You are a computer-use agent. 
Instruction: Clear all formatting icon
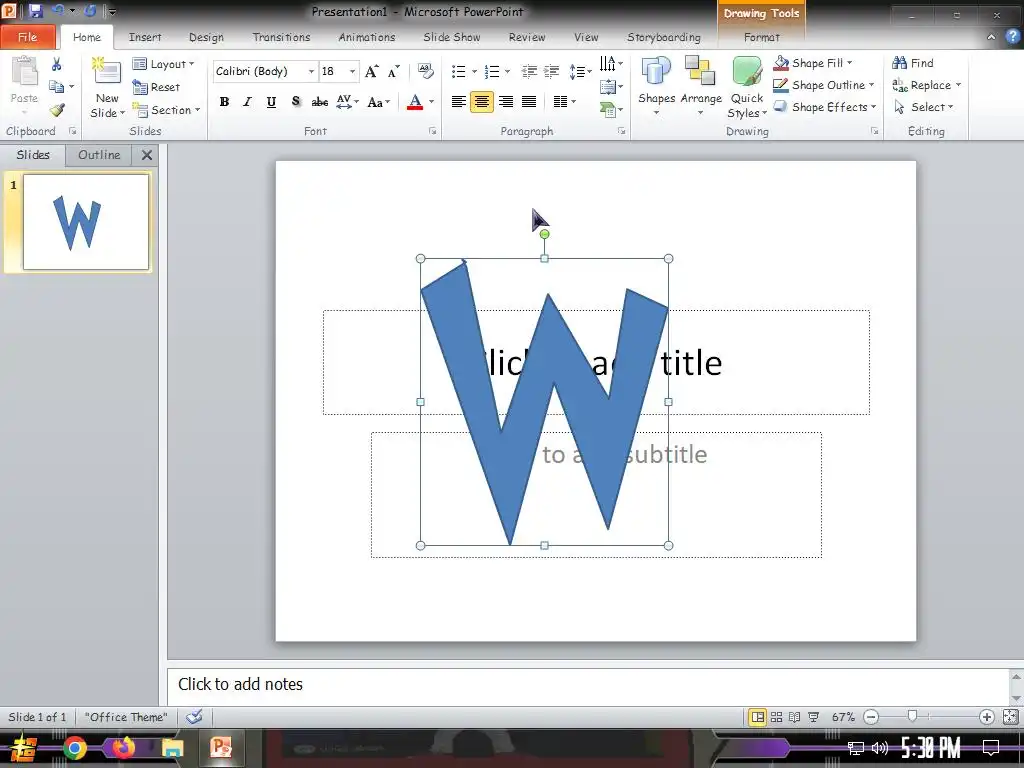(x=425, y=71)
